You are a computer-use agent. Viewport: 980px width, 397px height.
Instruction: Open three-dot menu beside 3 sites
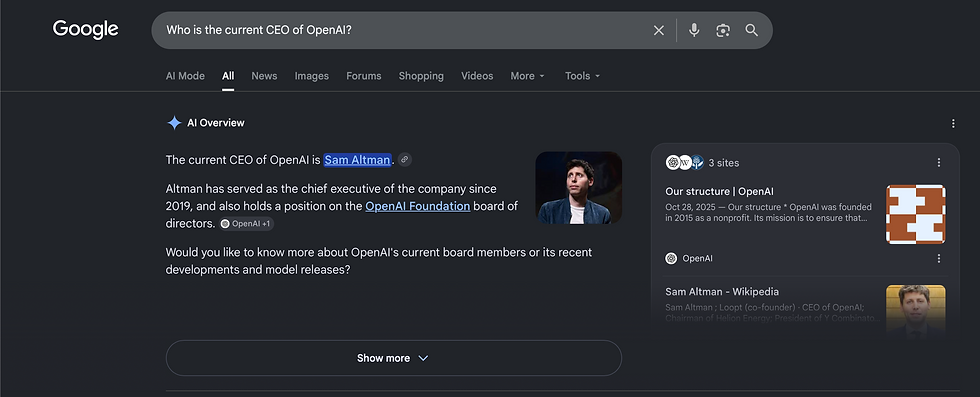point(939,163)
